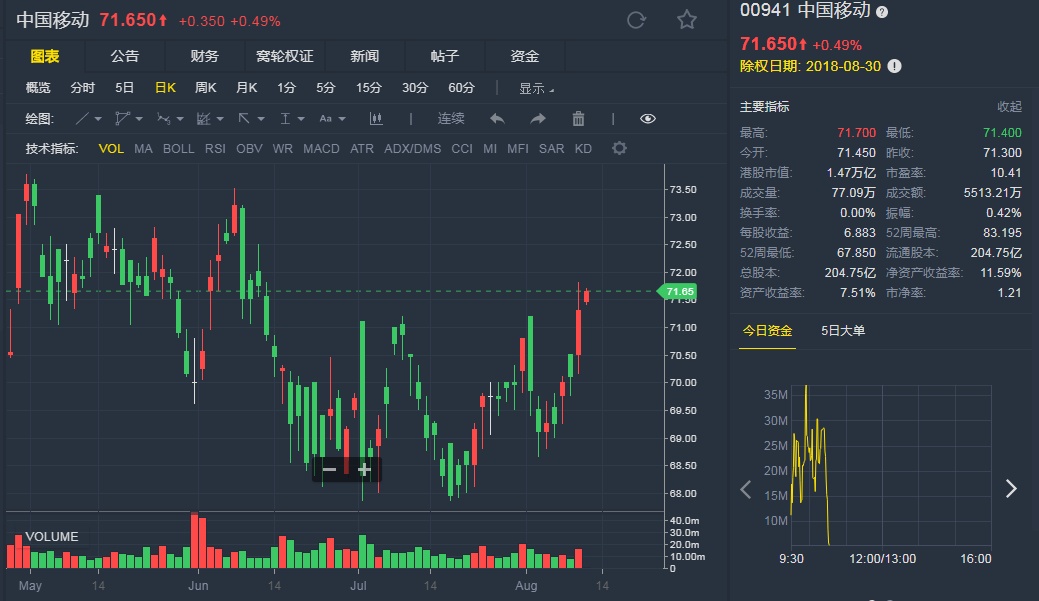
Task: Go to next fund chart with right arrow
Action: pyautogui.click(x=1011, y=489)
